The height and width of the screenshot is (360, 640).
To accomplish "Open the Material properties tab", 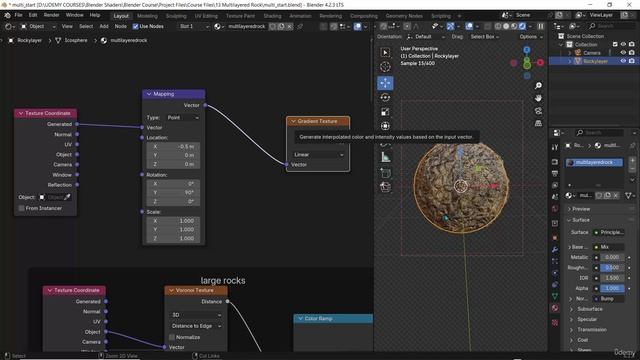I will click(x=555, y=308).
